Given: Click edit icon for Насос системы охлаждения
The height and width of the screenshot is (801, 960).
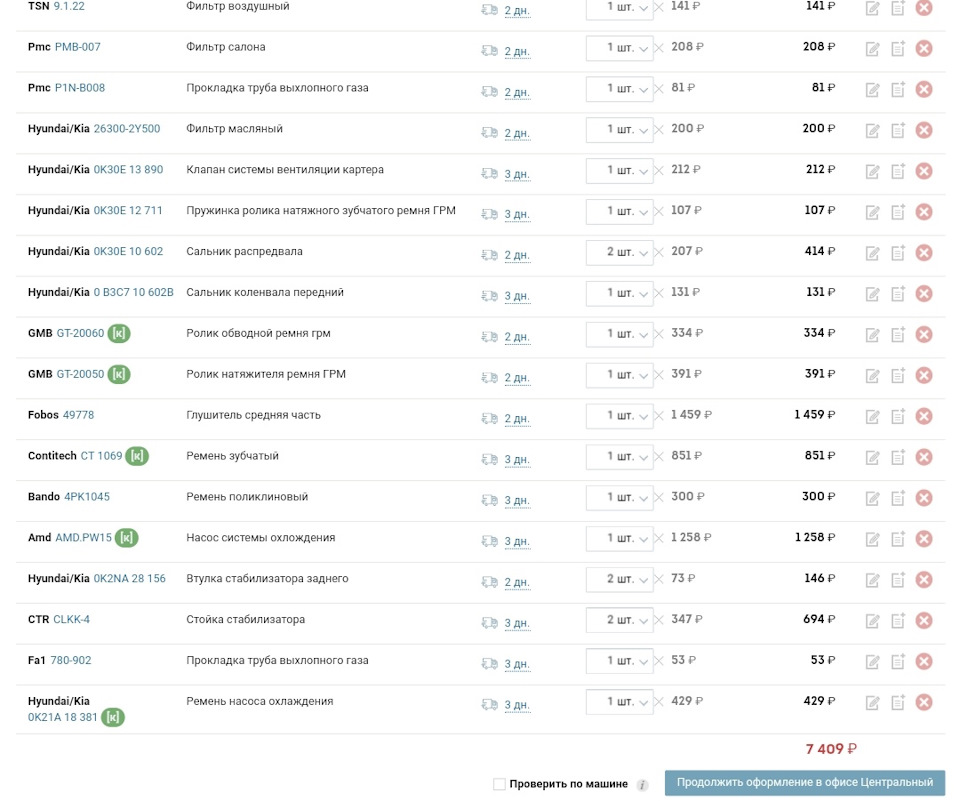Looking at the screenshot, I should pos(873,539).
